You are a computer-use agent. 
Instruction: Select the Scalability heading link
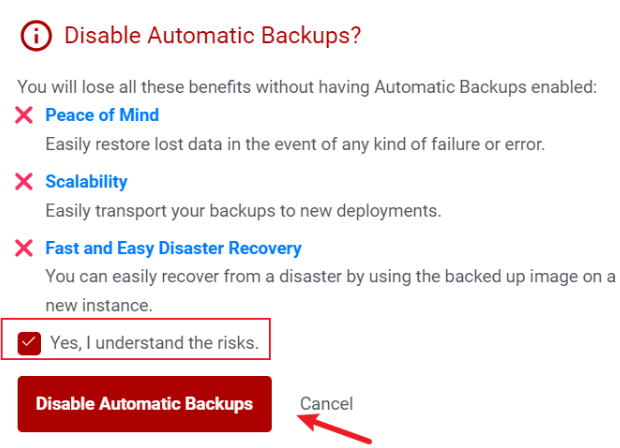pos(86,182)
